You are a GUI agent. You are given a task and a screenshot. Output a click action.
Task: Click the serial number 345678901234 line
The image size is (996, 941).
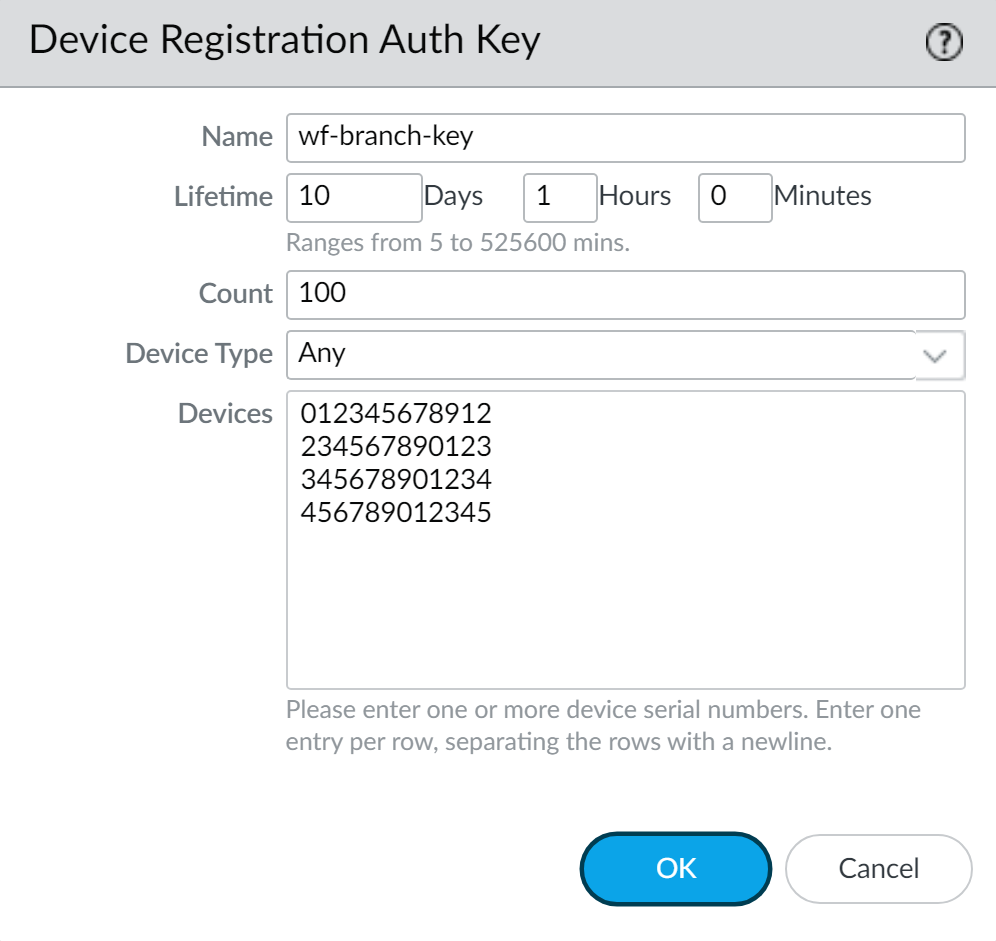click(396, 480)
